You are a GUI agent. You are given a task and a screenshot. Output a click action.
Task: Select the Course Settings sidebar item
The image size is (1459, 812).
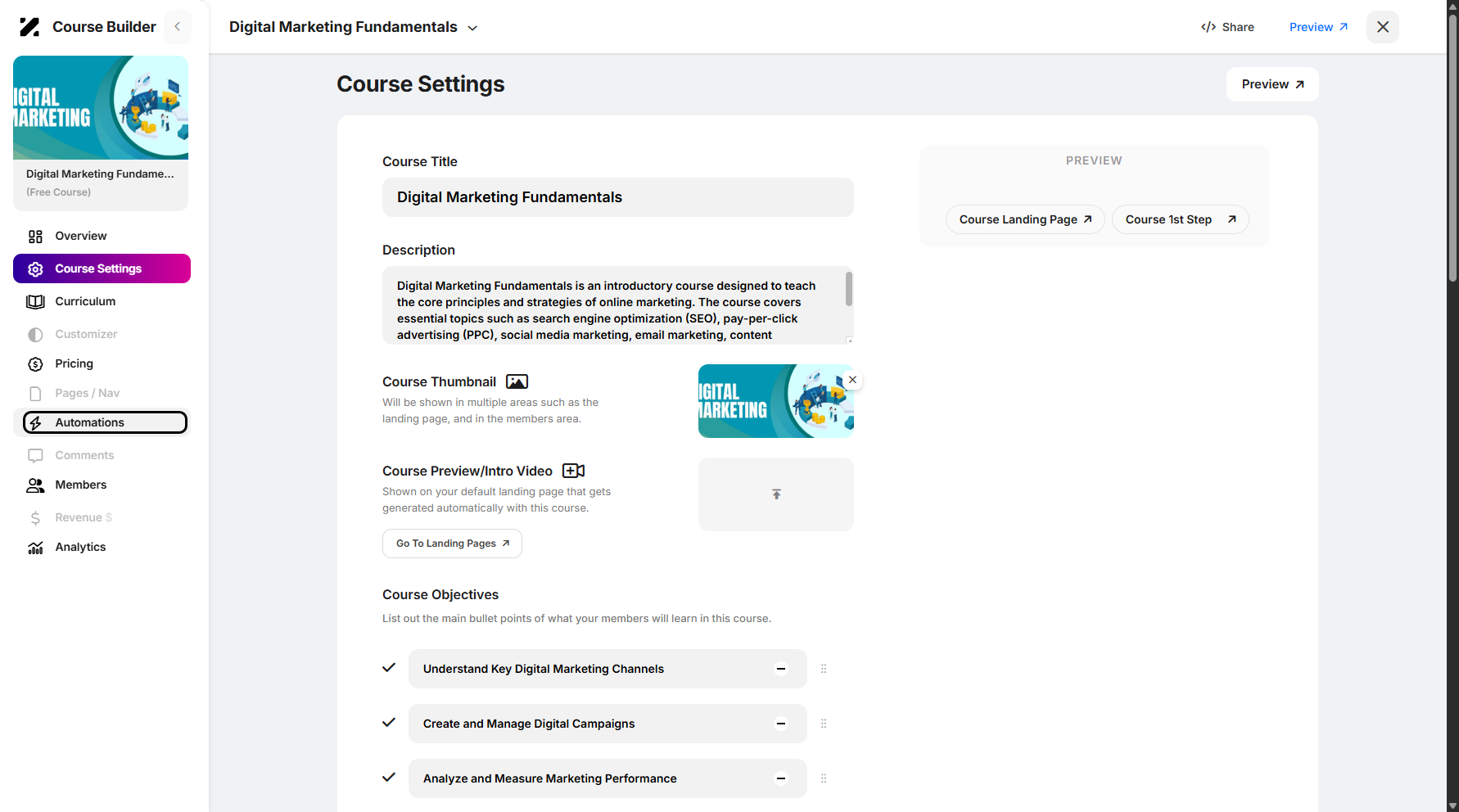click(102, 268)
